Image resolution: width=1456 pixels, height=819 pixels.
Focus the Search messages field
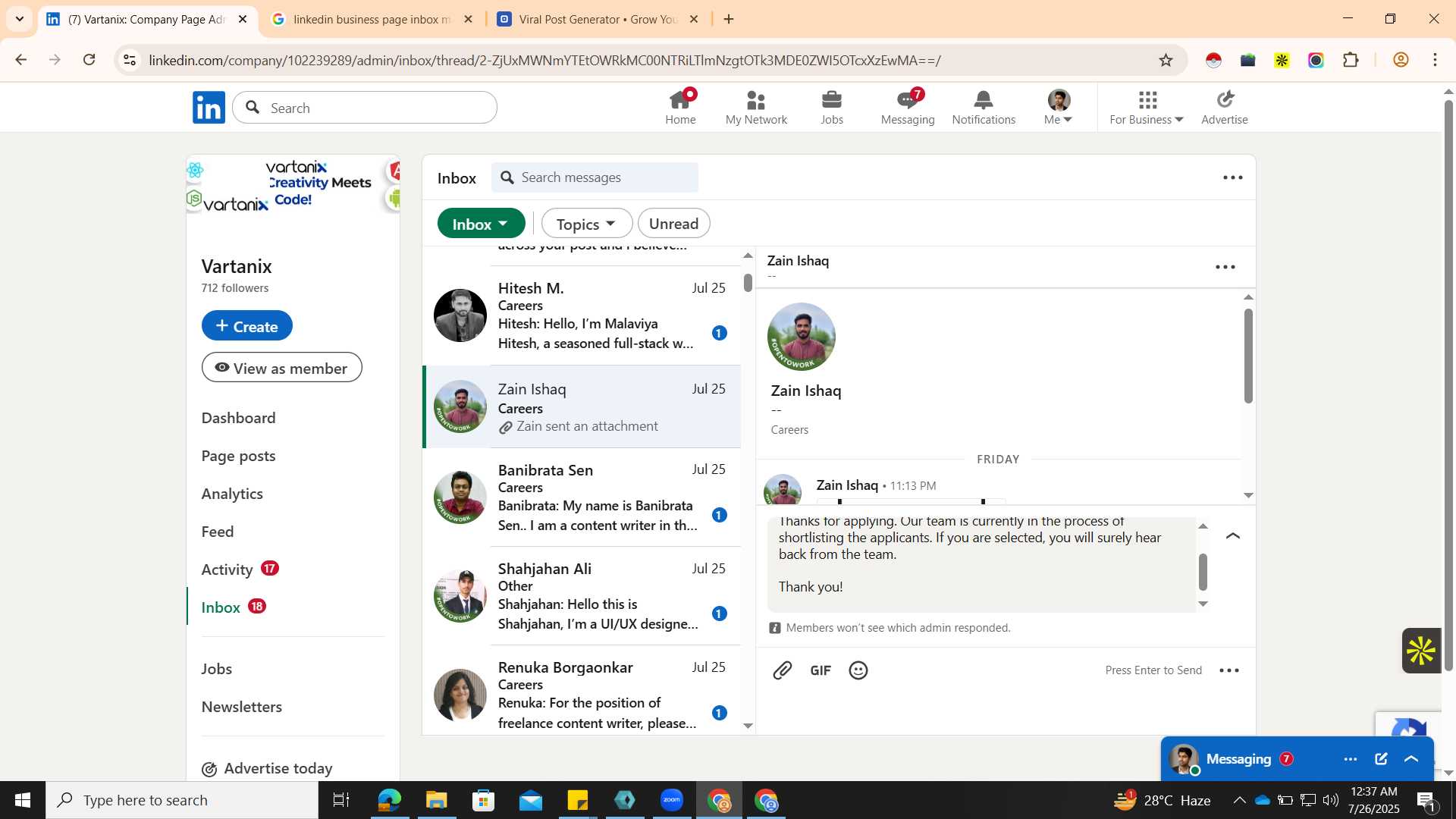point(595,177)
